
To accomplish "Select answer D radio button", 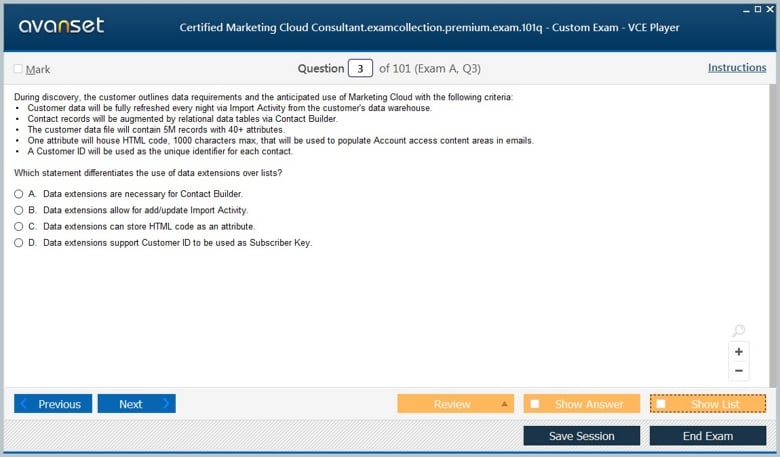I will click(x=18, y=243).
